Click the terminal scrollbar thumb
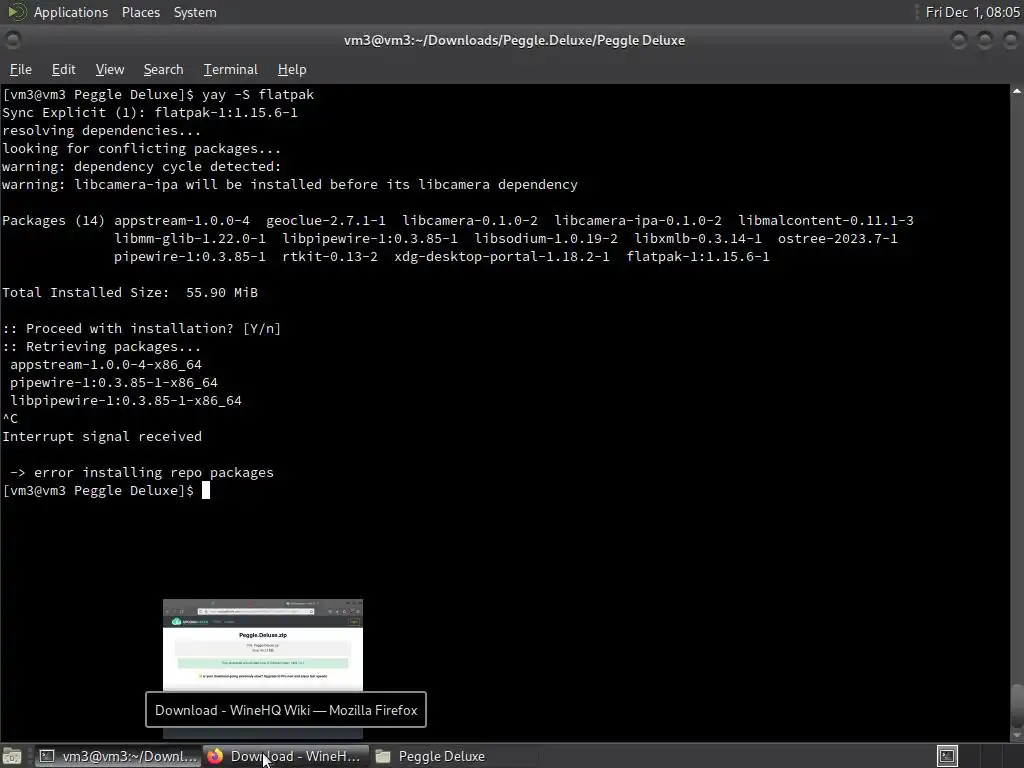The height and width of the screenshot is (768, 1024). (1017, 705)
